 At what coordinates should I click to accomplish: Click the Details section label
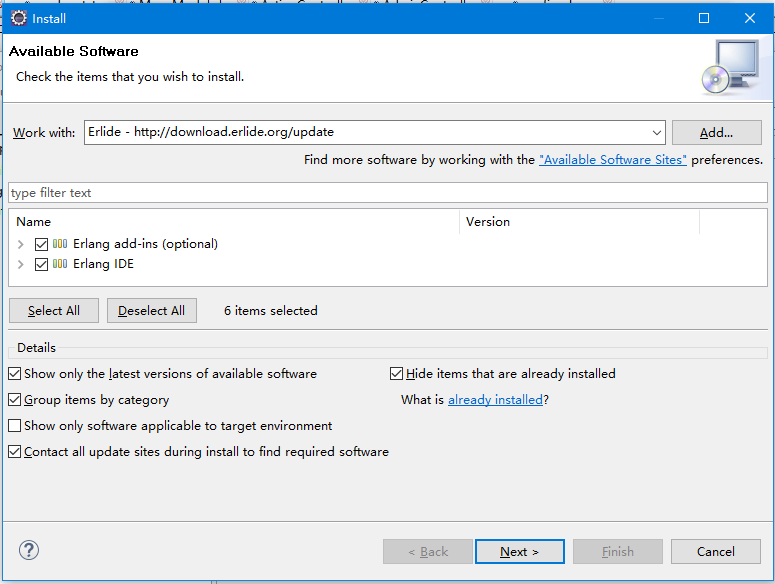pos(37,348)
